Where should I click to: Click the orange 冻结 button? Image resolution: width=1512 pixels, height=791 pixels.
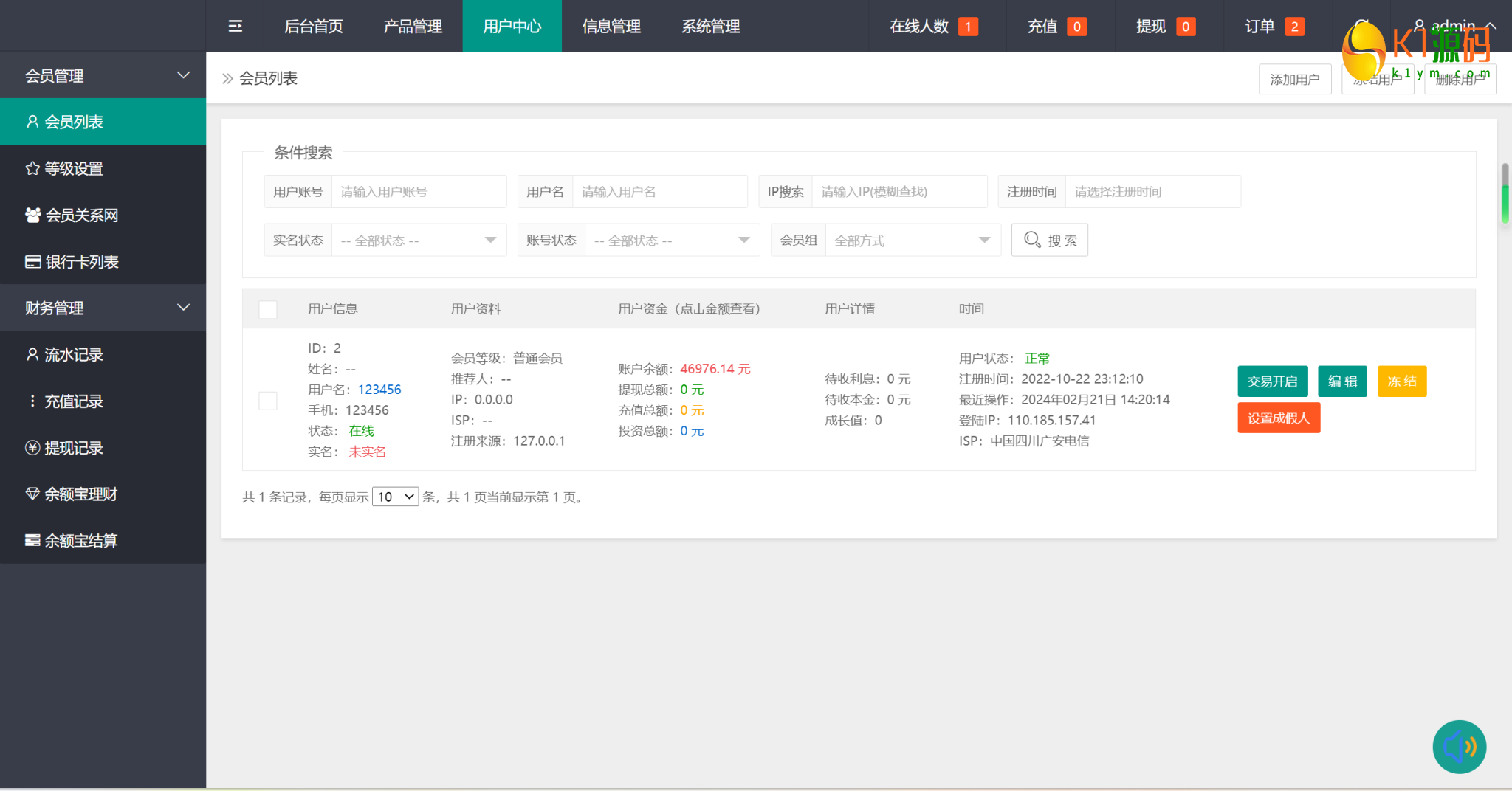[x=1401, y=381]
